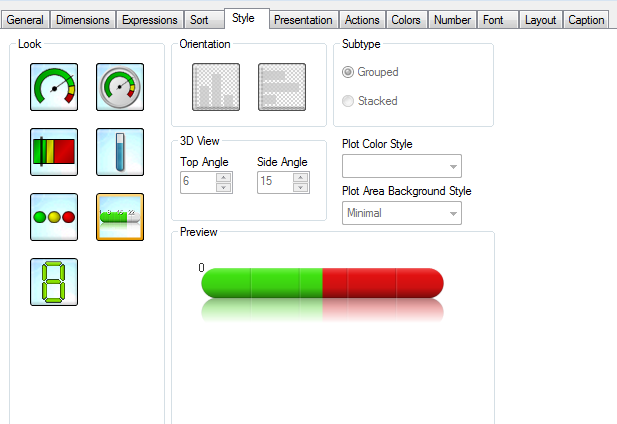This screenshot has width=617, height=424.
Task: Choose the traffic light gauge look
Action: (x=55, y=217)
